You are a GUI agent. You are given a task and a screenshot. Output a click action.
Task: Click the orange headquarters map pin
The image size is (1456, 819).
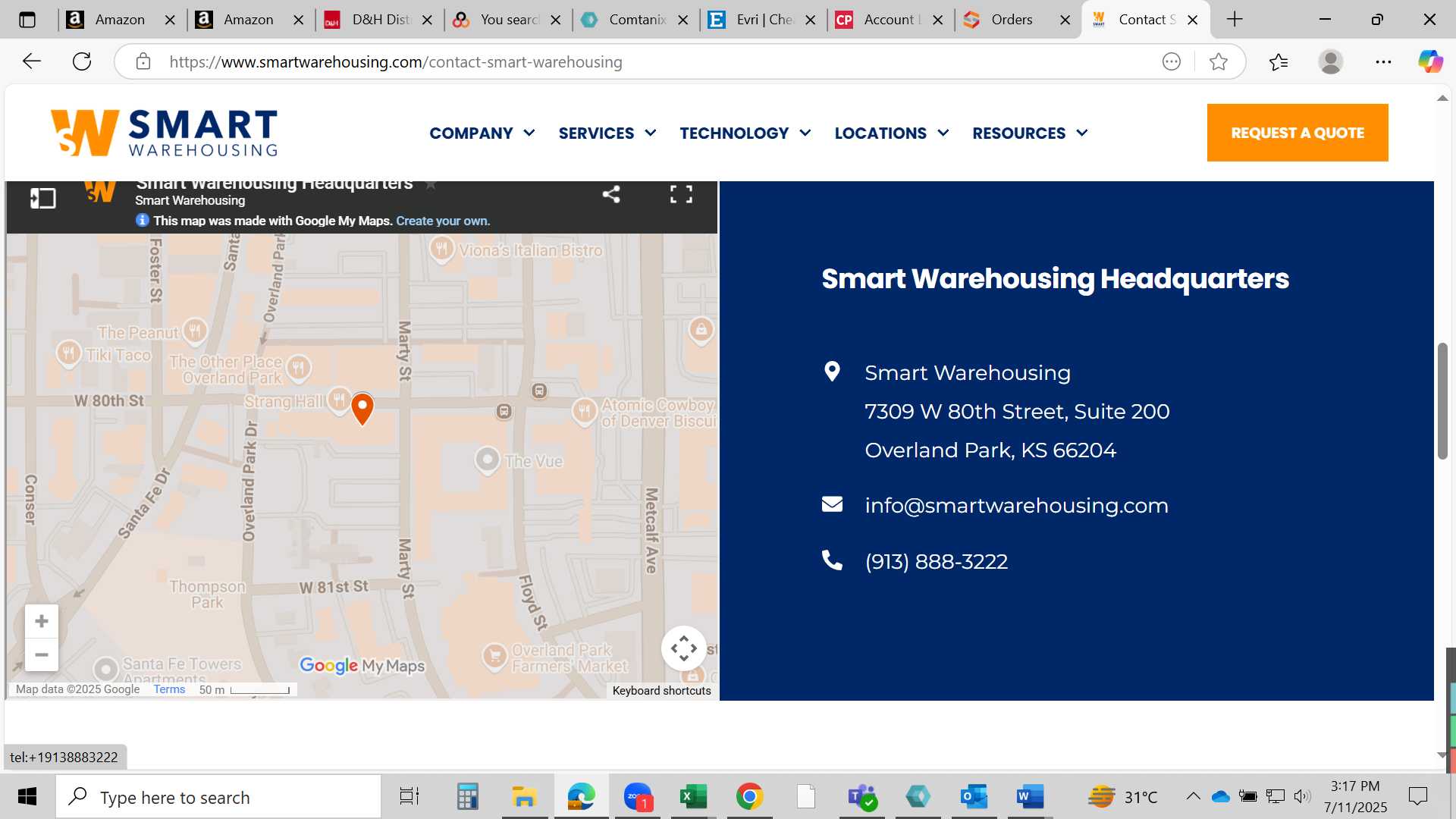tap(362, 409)
